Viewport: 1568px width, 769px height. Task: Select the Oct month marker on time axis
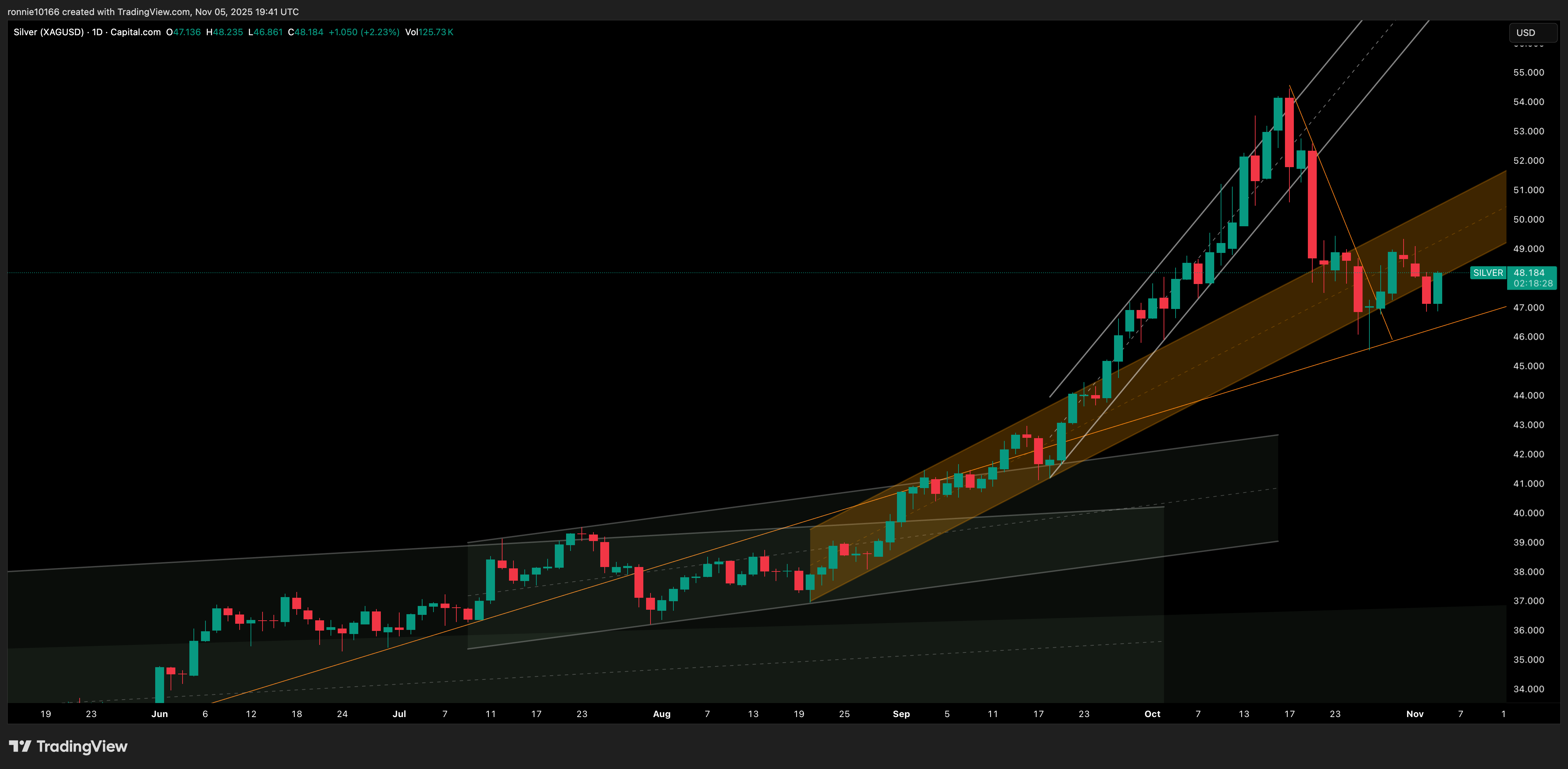coord(1152,714)
